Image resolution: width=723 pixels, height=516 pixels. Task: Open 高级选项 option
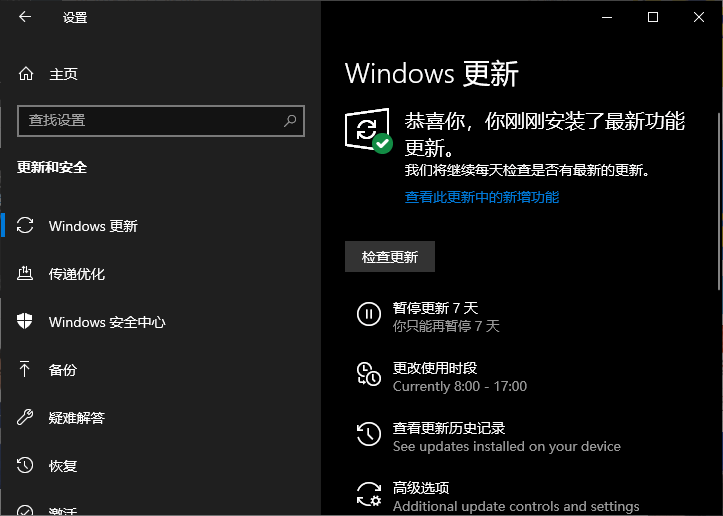(421, 487)
